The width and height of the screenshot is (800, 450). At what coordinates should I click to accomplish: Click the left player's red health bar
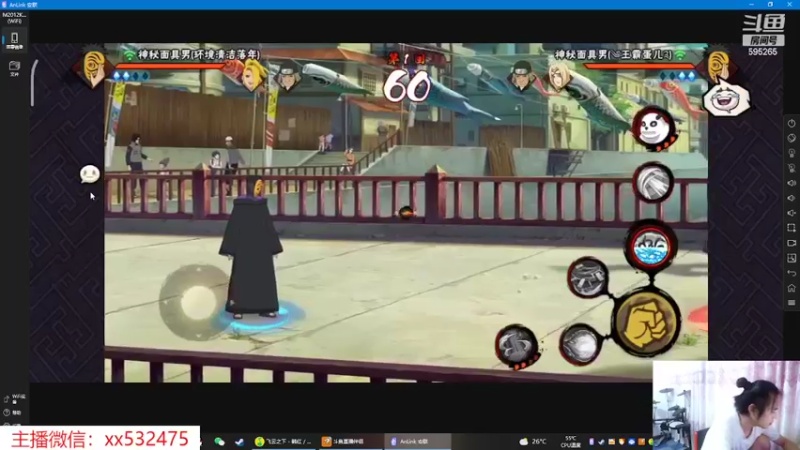click(171, 66)
